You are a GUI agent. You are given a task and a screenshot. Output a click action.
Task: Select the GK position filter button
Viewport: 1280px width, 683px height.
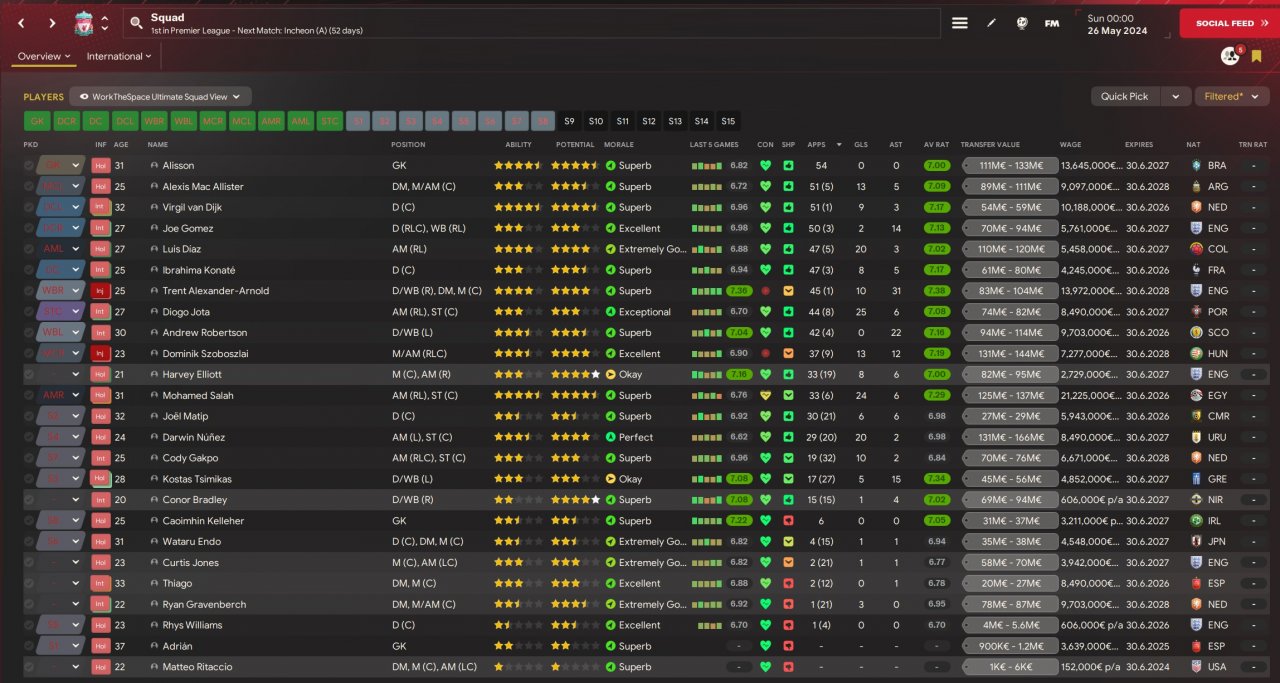pos(37,121)
